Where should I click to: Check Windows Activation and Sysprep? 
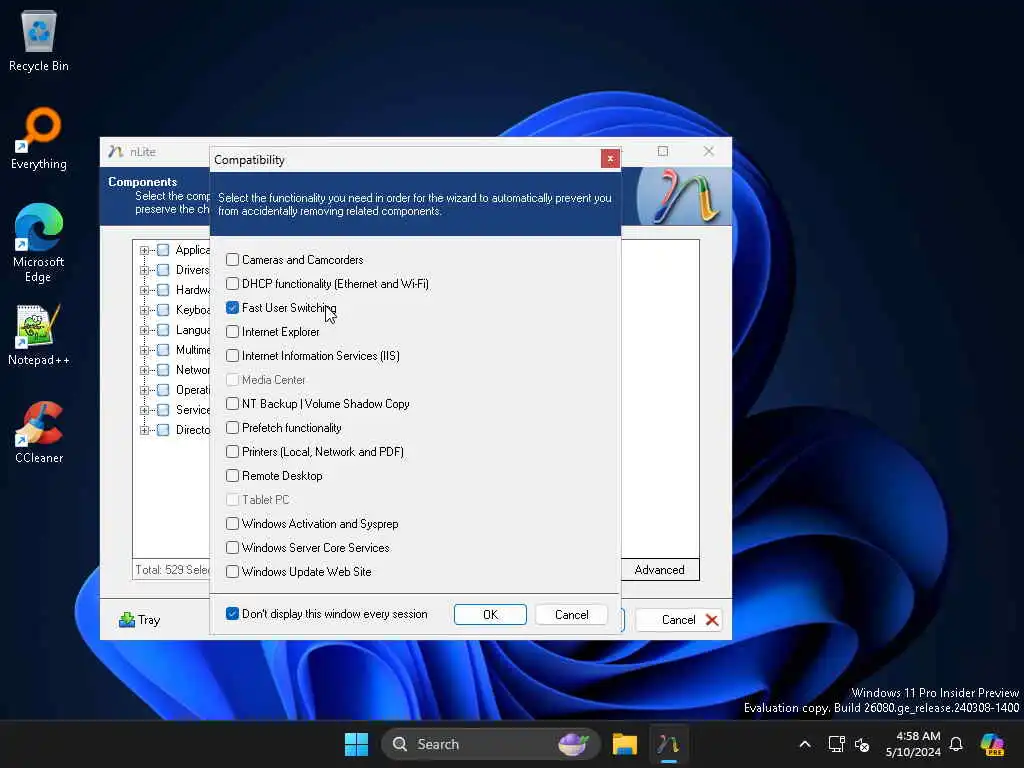[232, 524]
